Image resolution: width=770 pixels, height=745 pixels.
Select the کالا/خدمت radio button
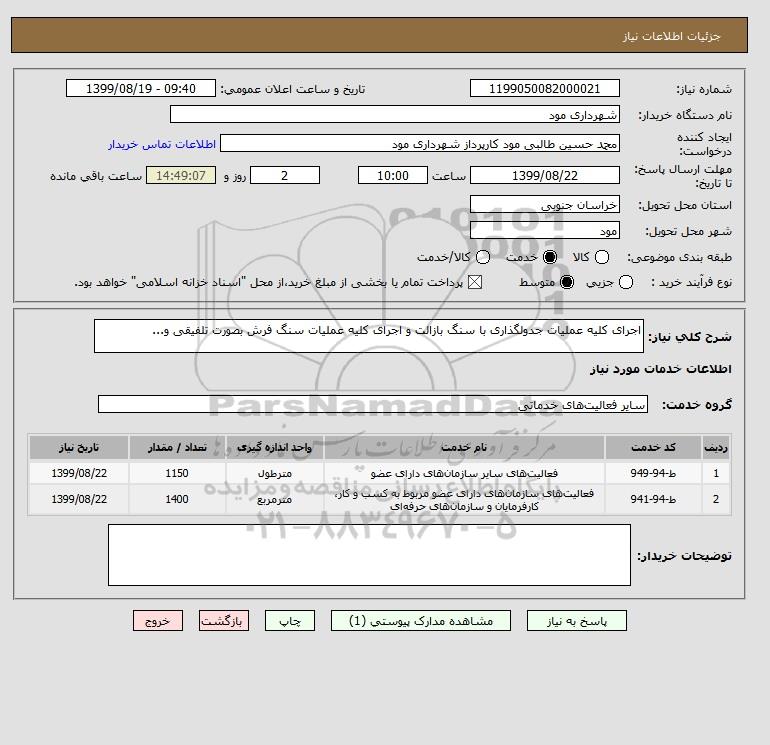tap(483, 257)
